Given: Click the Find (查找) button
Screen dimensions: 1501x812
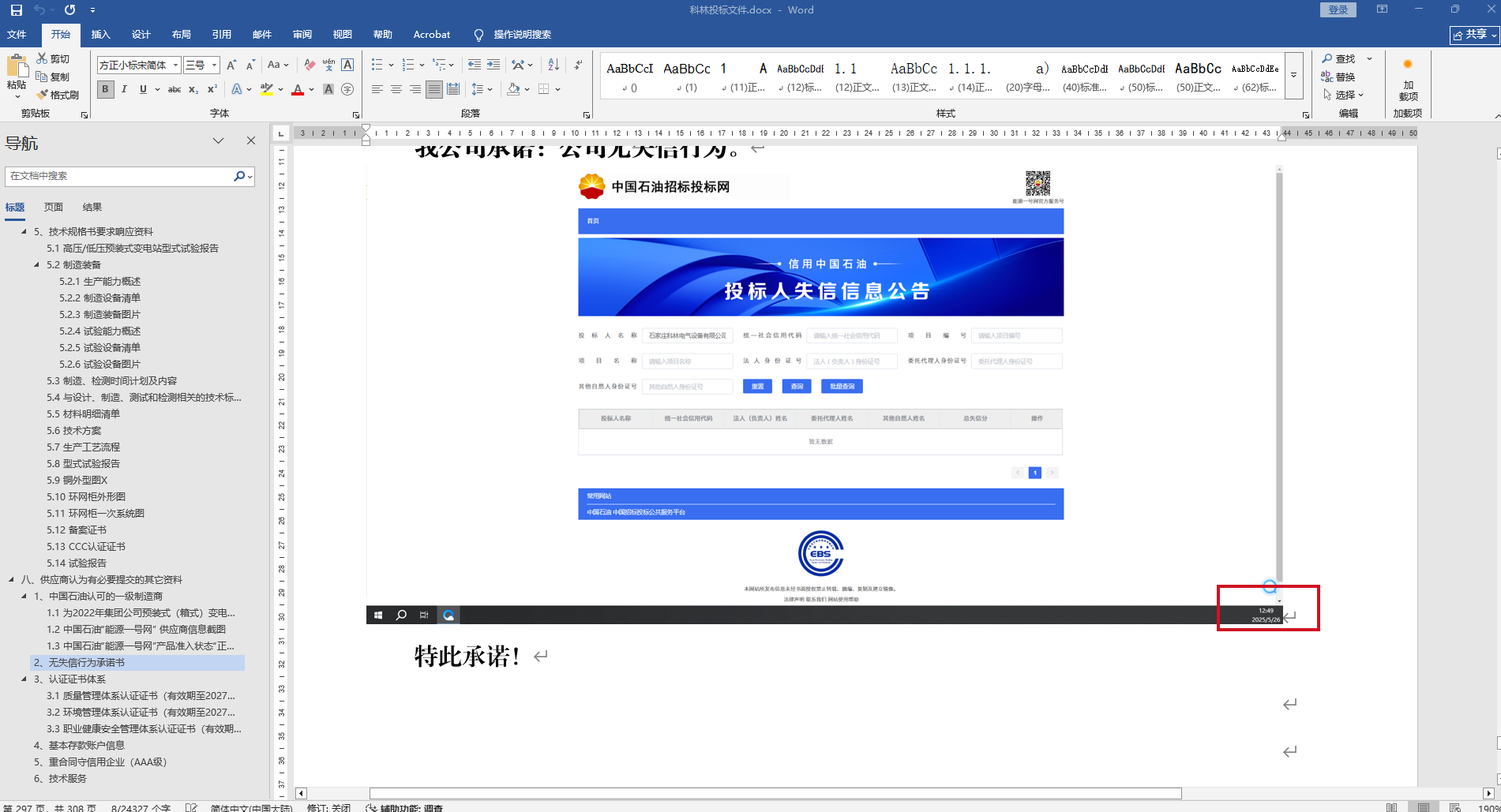Looking at the screenshot, I should [x=1338, y=59].
